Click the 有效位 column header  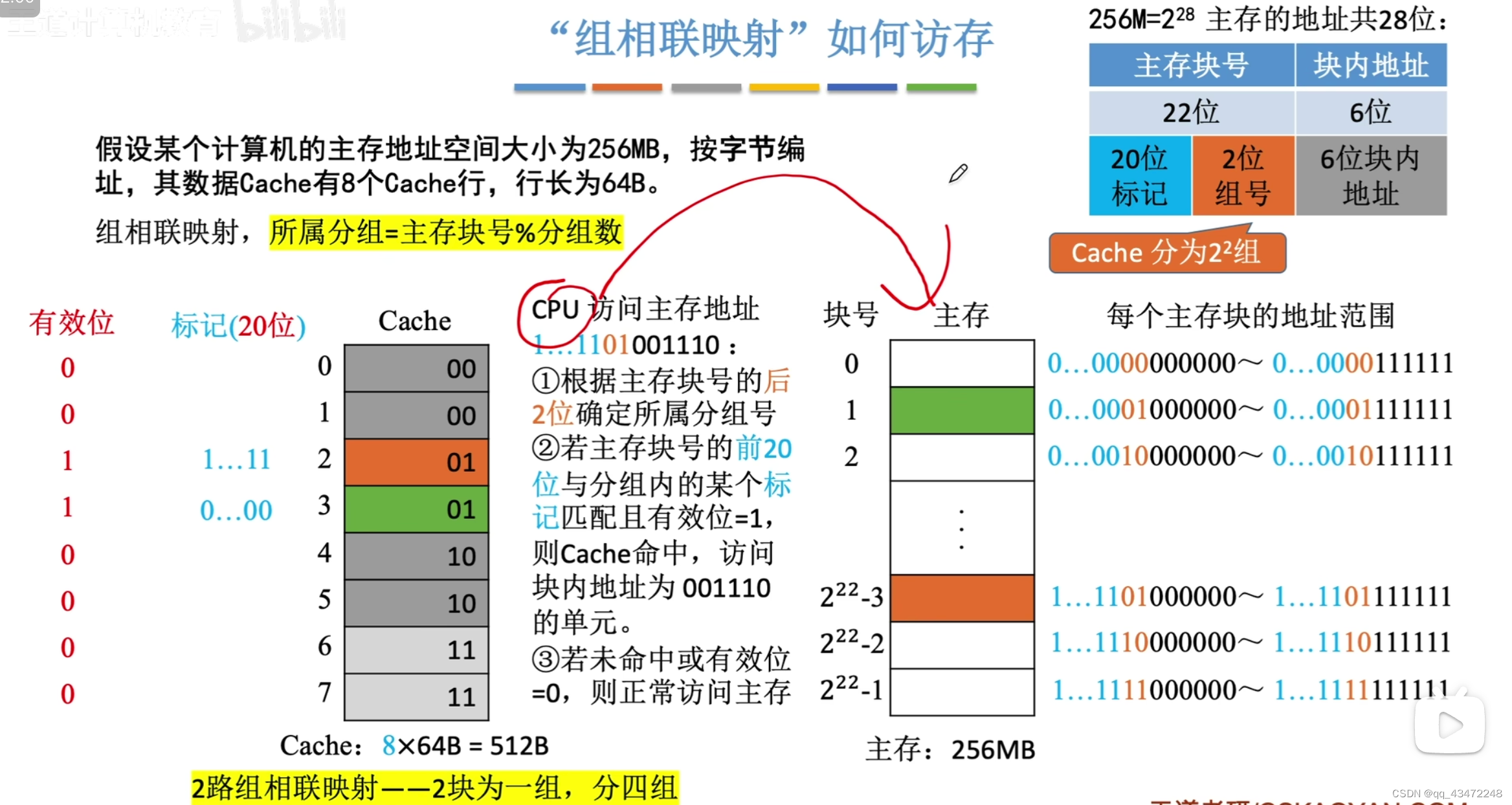pos(72,323)
